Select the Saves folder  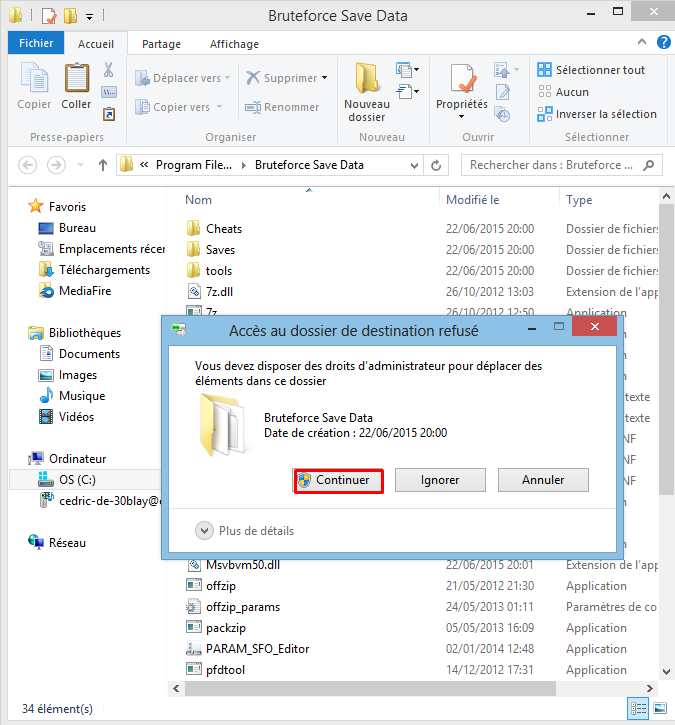(x=220, y=250)
